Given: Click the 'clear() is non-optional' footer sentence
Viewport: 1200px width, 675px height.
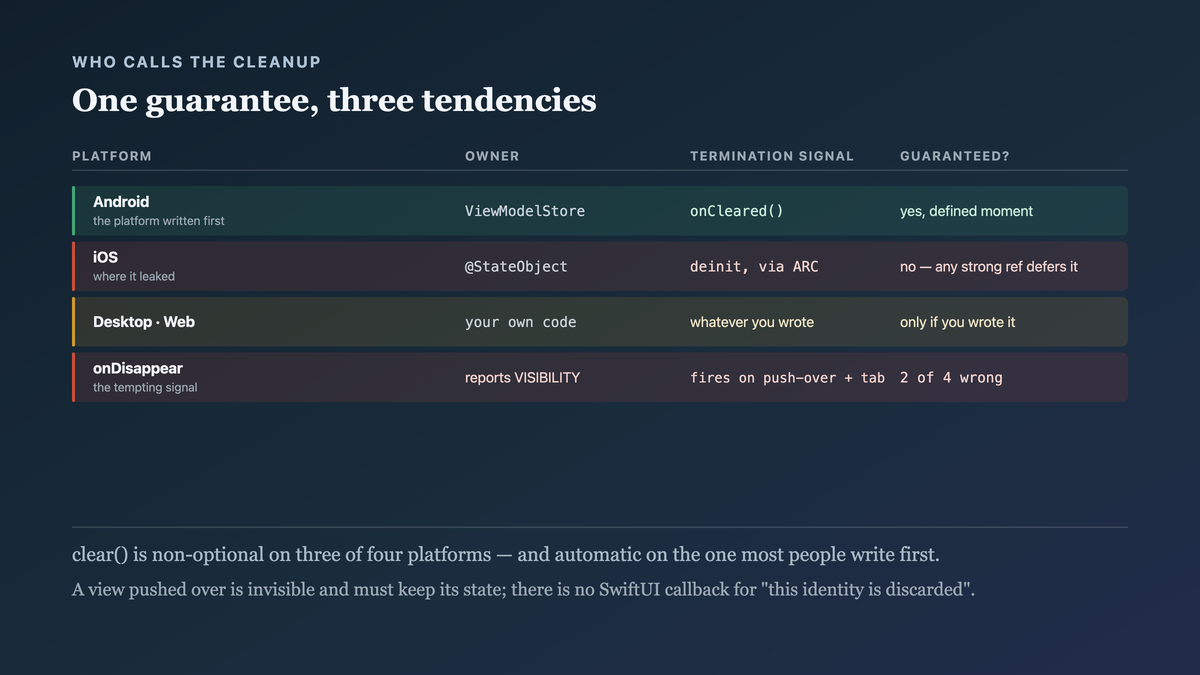Looking at the screenshot, I should pos(505,555).
